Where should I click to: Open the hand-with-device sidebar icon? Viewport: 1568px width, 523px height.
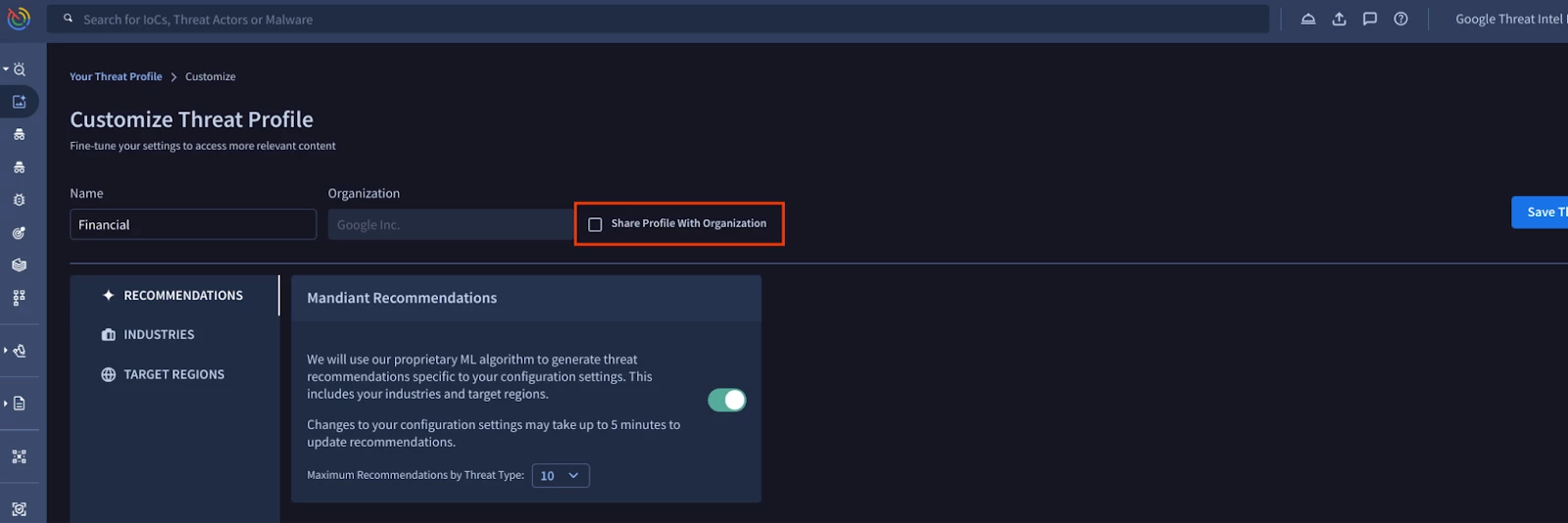tap(20, 351)
